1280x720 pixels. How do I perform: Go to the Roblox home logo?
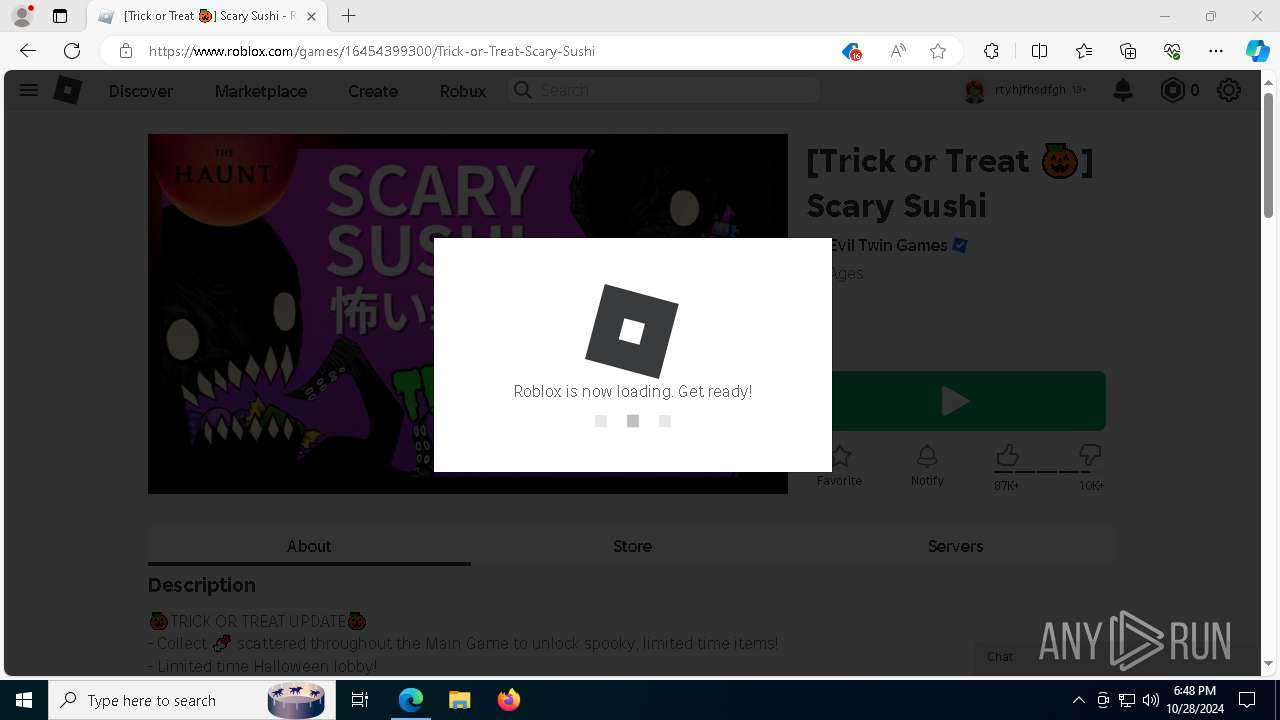pos(67,91)
